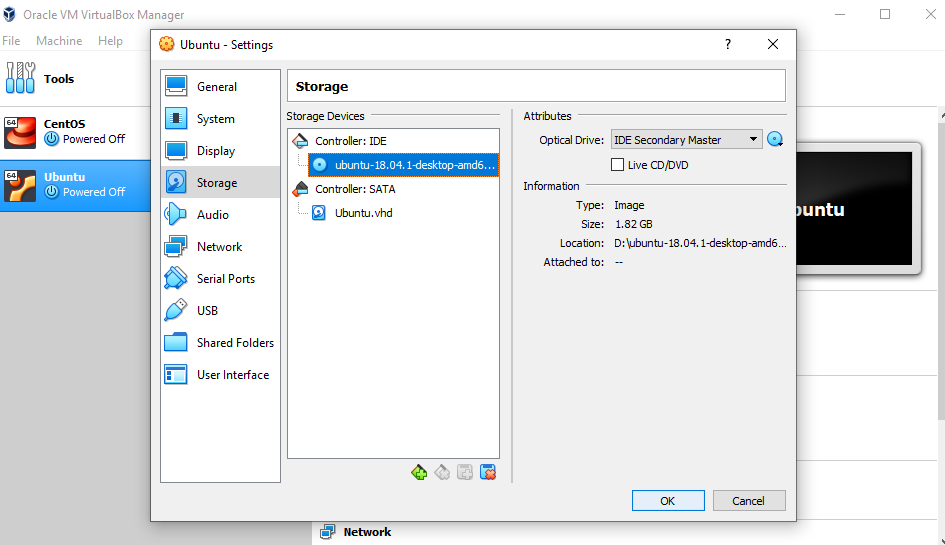Minimize the VirtualBox Manager window

840,14
